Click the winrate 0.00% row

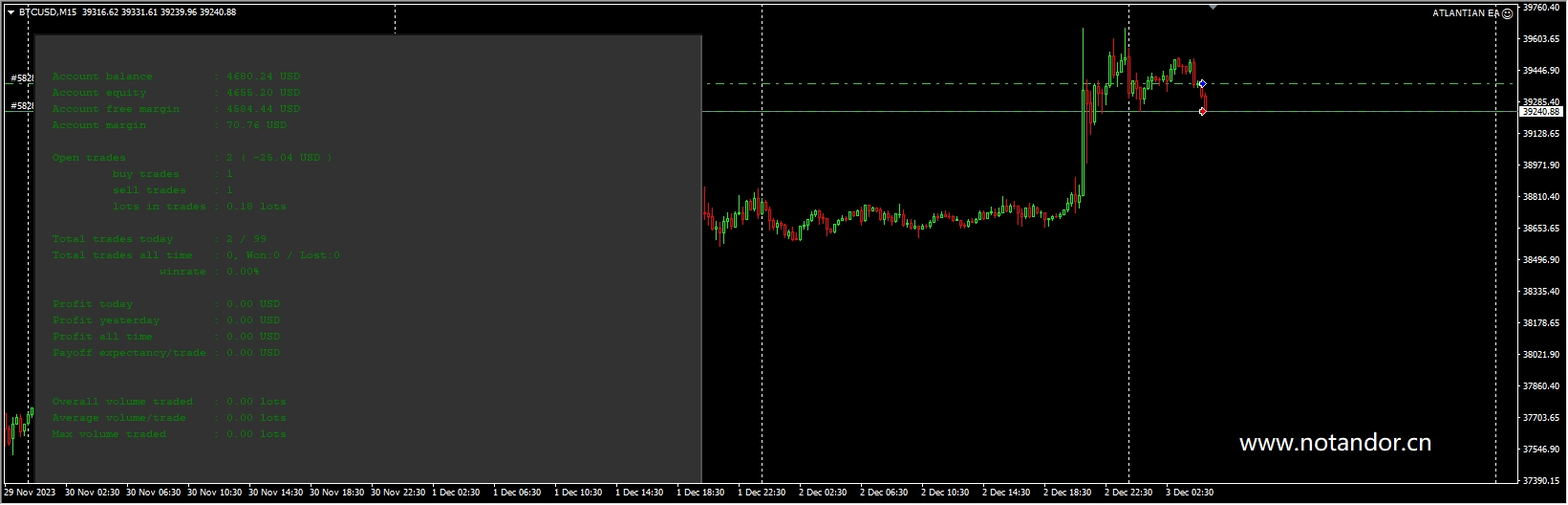209,272
